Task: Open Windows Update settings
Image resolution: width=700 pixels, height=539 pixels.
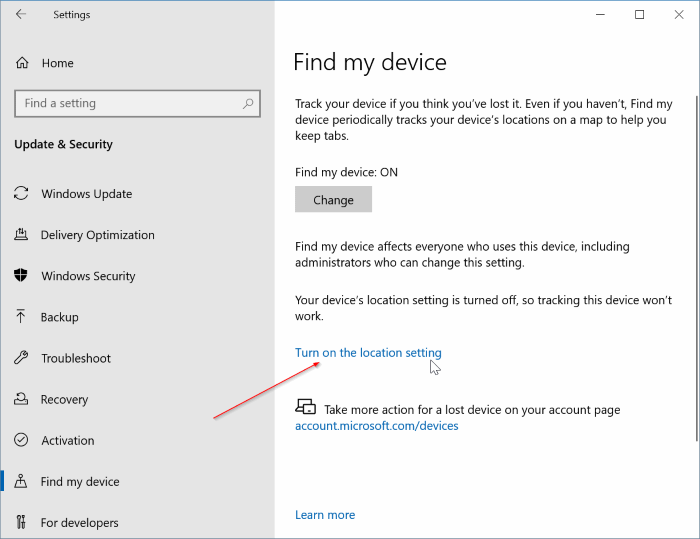Action: 87,194
